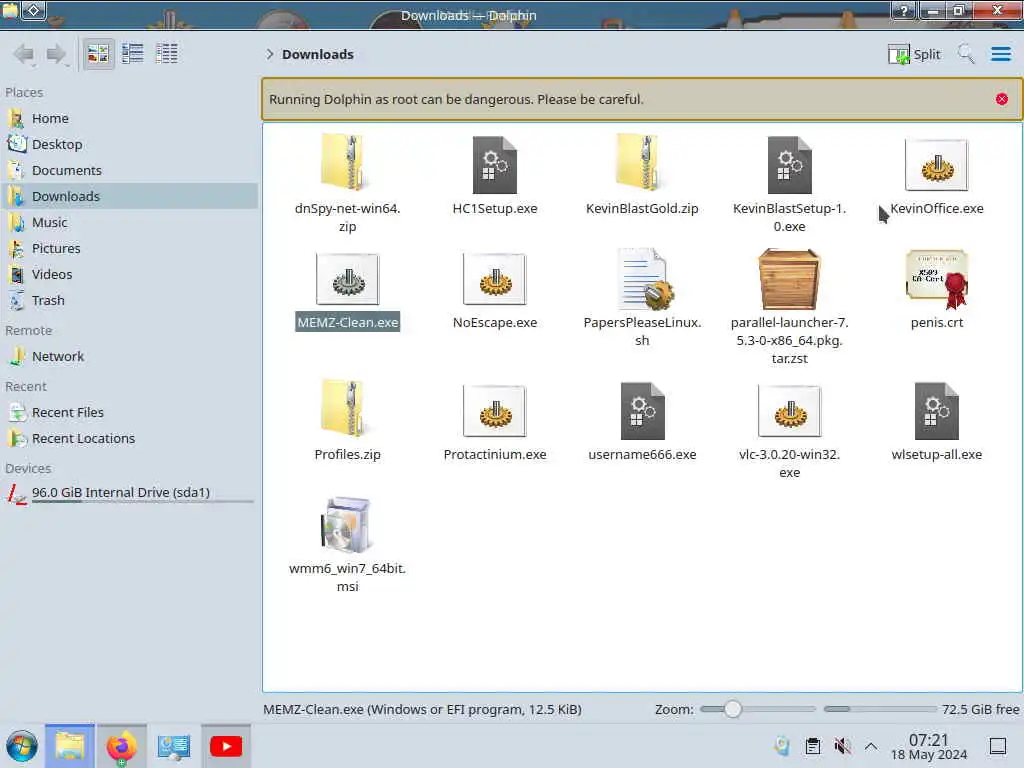The image size is (1024, 768).
Task: Select vlc-3.0.20-win32.exe file icon
Action: (790, 411)
